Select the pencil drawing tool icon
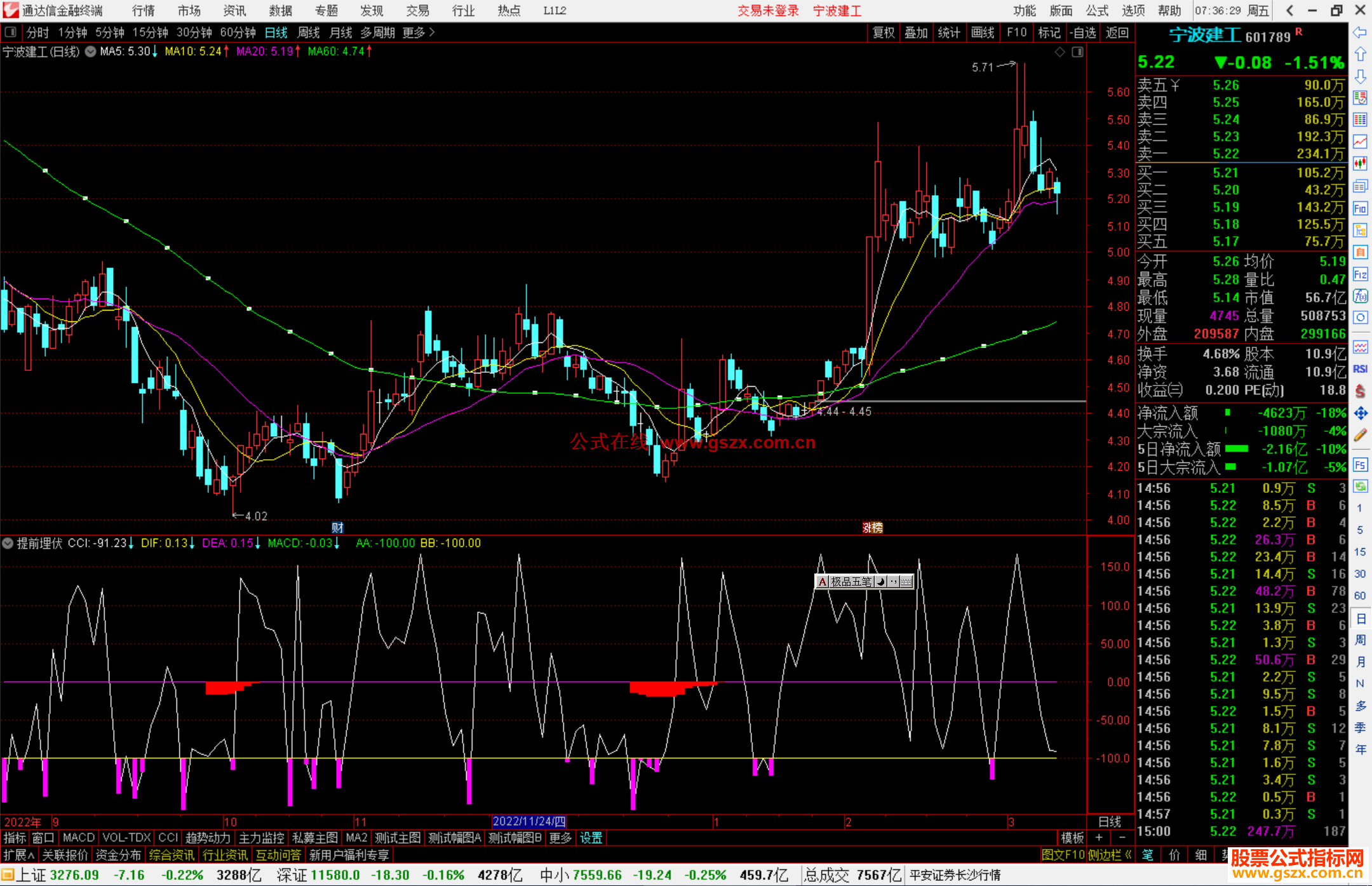Image resolution: width=1372 pixels, height=886 pixels. (1360, 435)
